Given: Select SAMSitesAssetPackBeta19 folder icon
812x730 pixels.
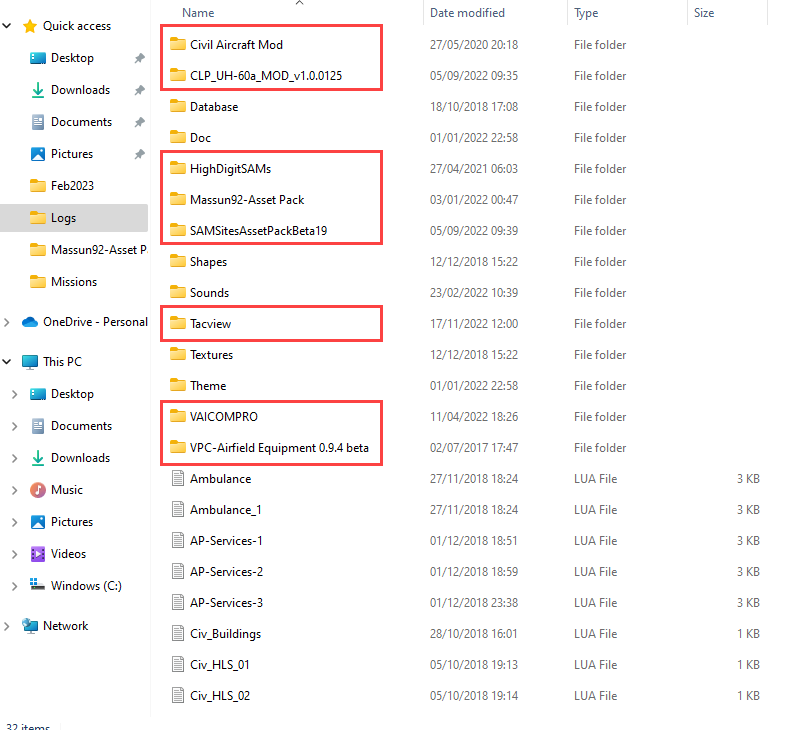Looking at the screenshot, I should click(178, 230).
